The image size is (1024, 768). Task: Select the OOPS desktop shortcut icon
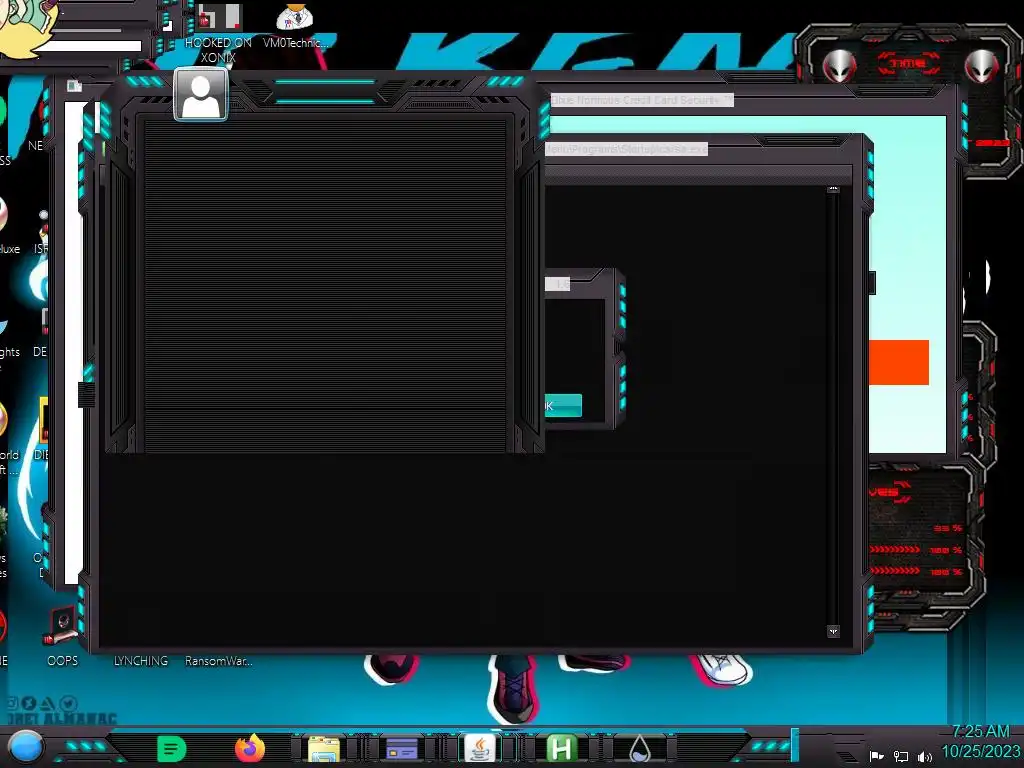[62, 636]
